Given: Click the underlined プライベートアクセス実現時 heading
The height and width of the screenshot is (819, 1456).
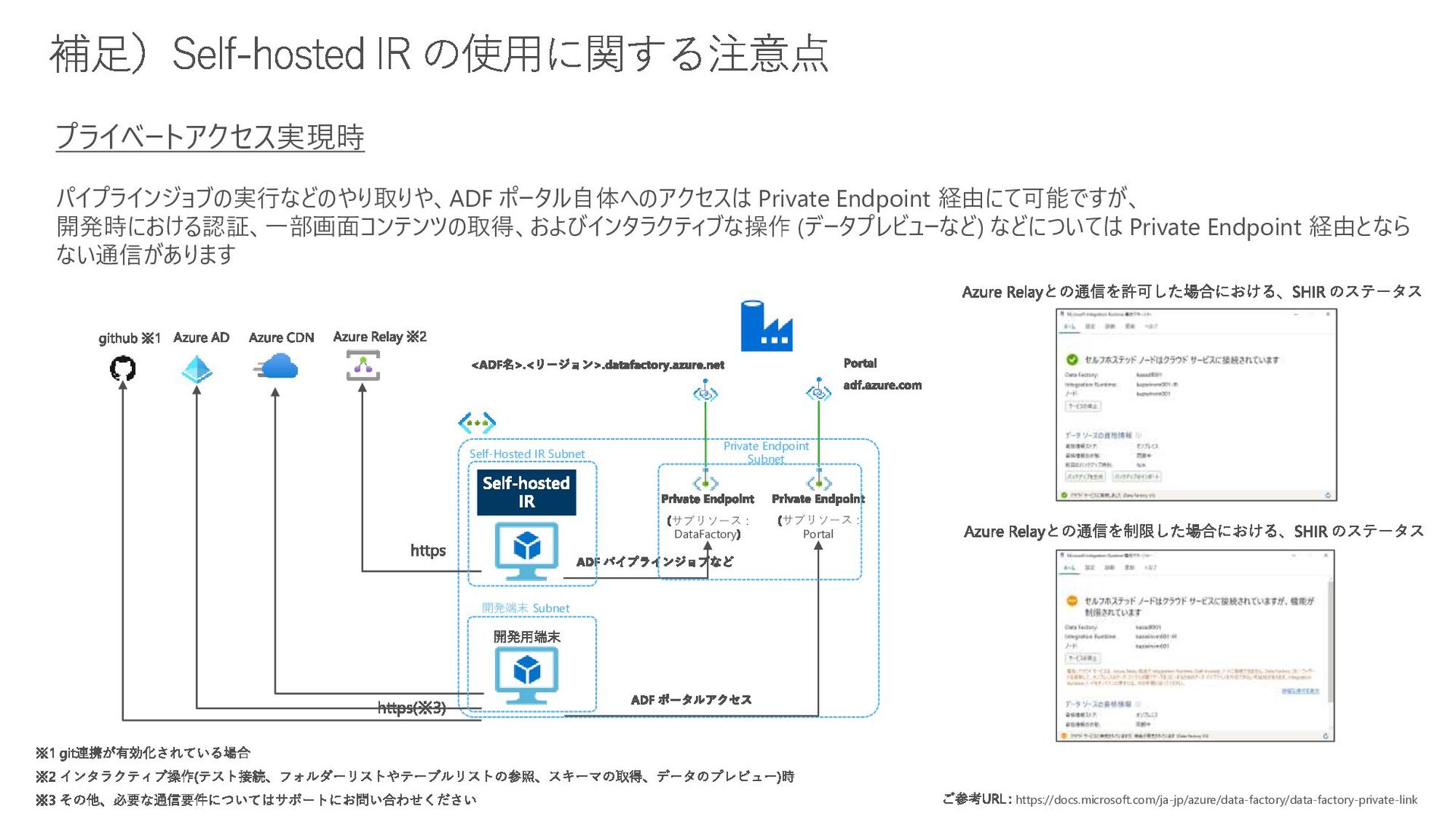Looking at the screenshot, I should tap(210, 137).
